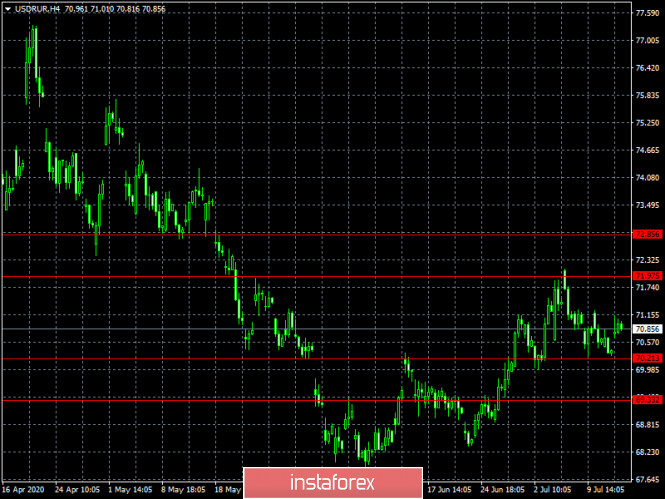Click the 77.000 price scale label
This screenshot has height=499, width=665.
[x=647, y=40]
